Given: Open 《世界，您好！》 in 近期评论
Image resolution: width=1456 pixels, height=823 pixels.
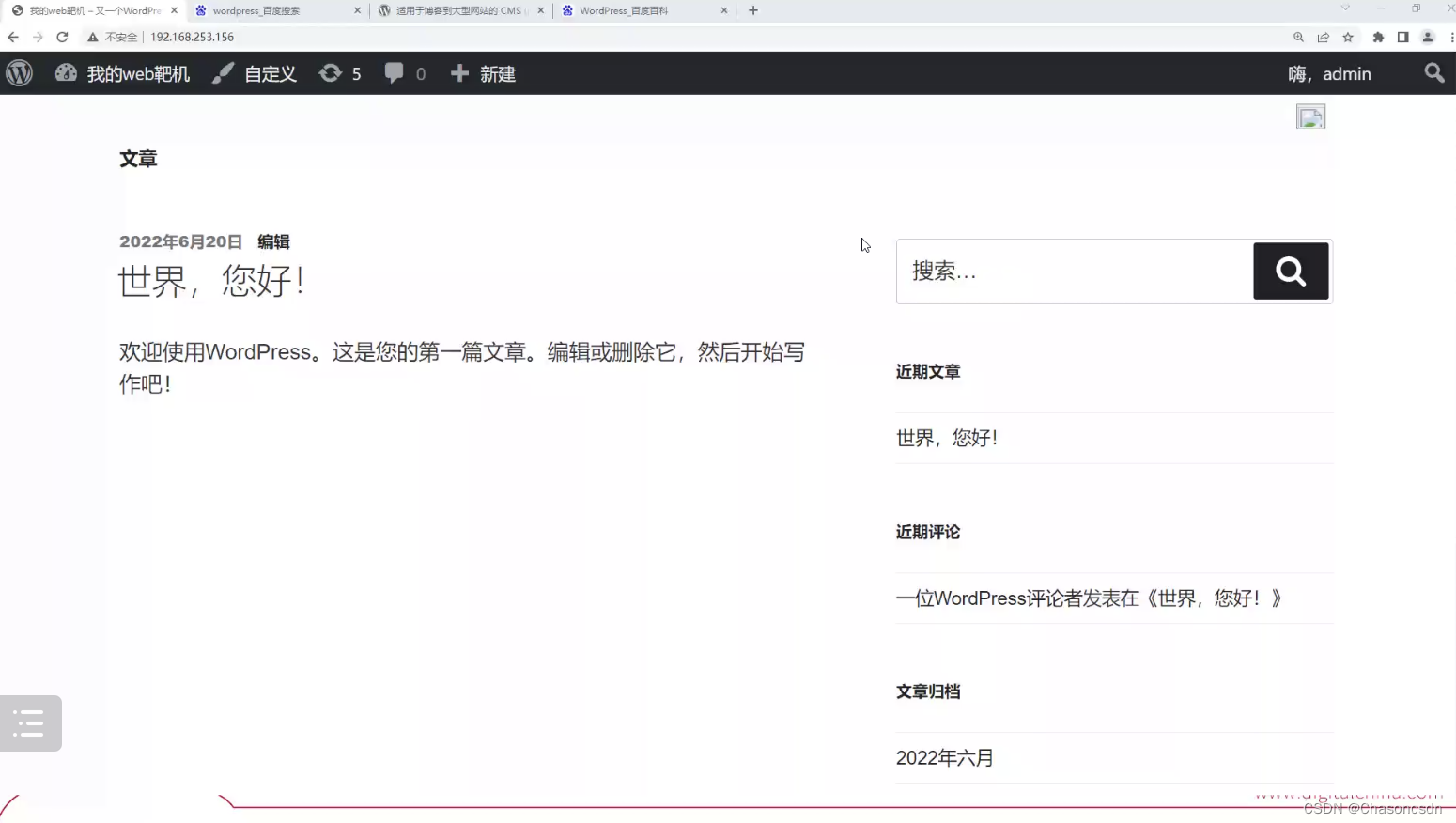Looking at the screenshot, I should (x=1213, y=598).
